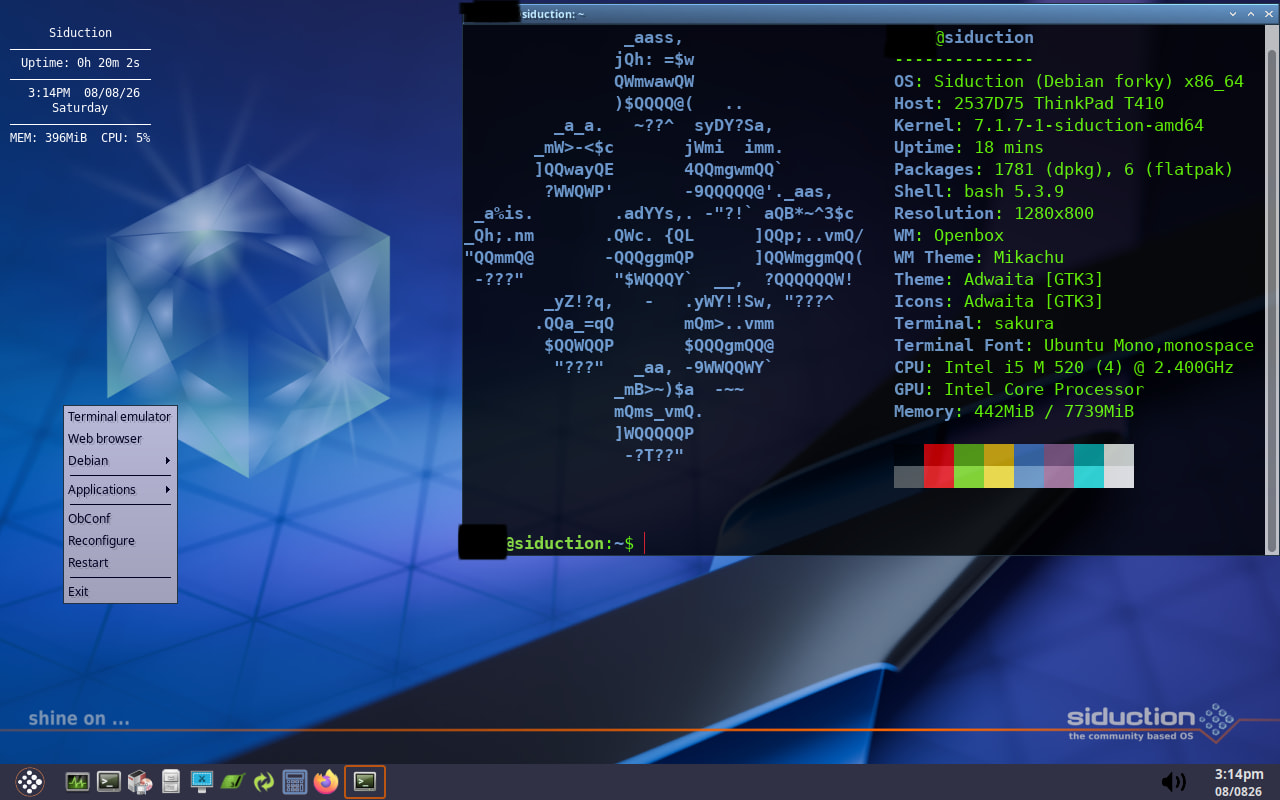Select Reconfigure in the Openbox menu
The image size is (1280, 800).
[120, 541]
